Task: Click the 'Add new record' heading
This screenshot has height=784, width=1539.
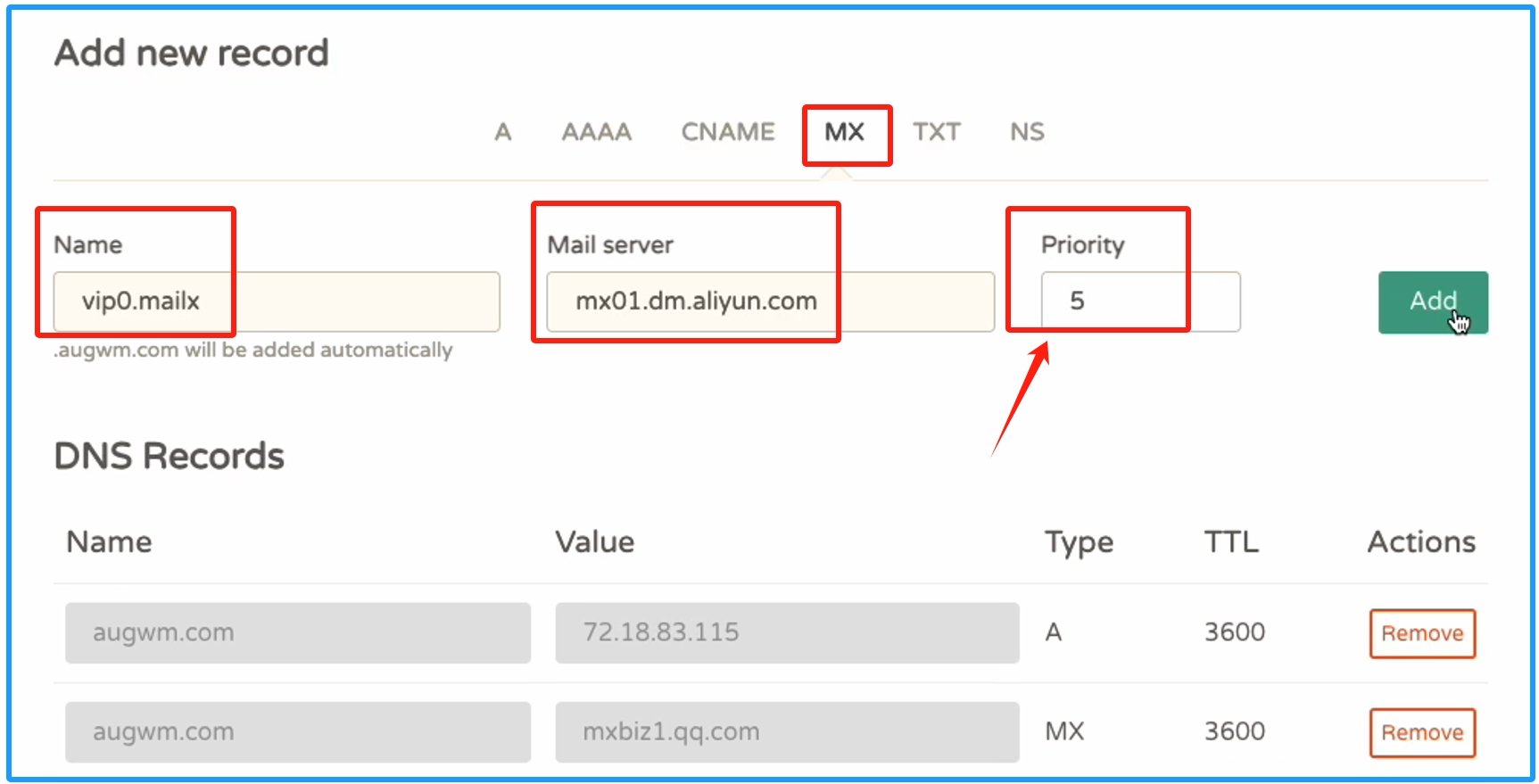Action: tap(192, 54)
